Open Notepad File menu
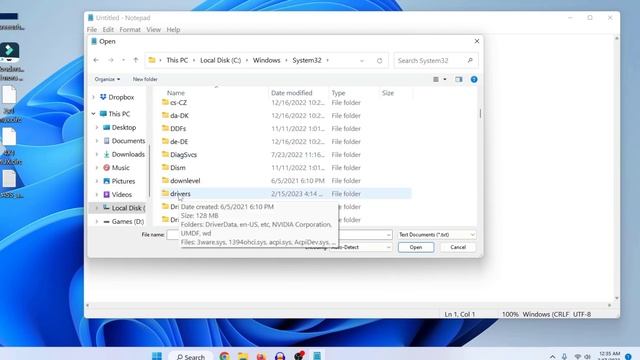The width and height of the screenshot is (640, 360). (92, 29)
